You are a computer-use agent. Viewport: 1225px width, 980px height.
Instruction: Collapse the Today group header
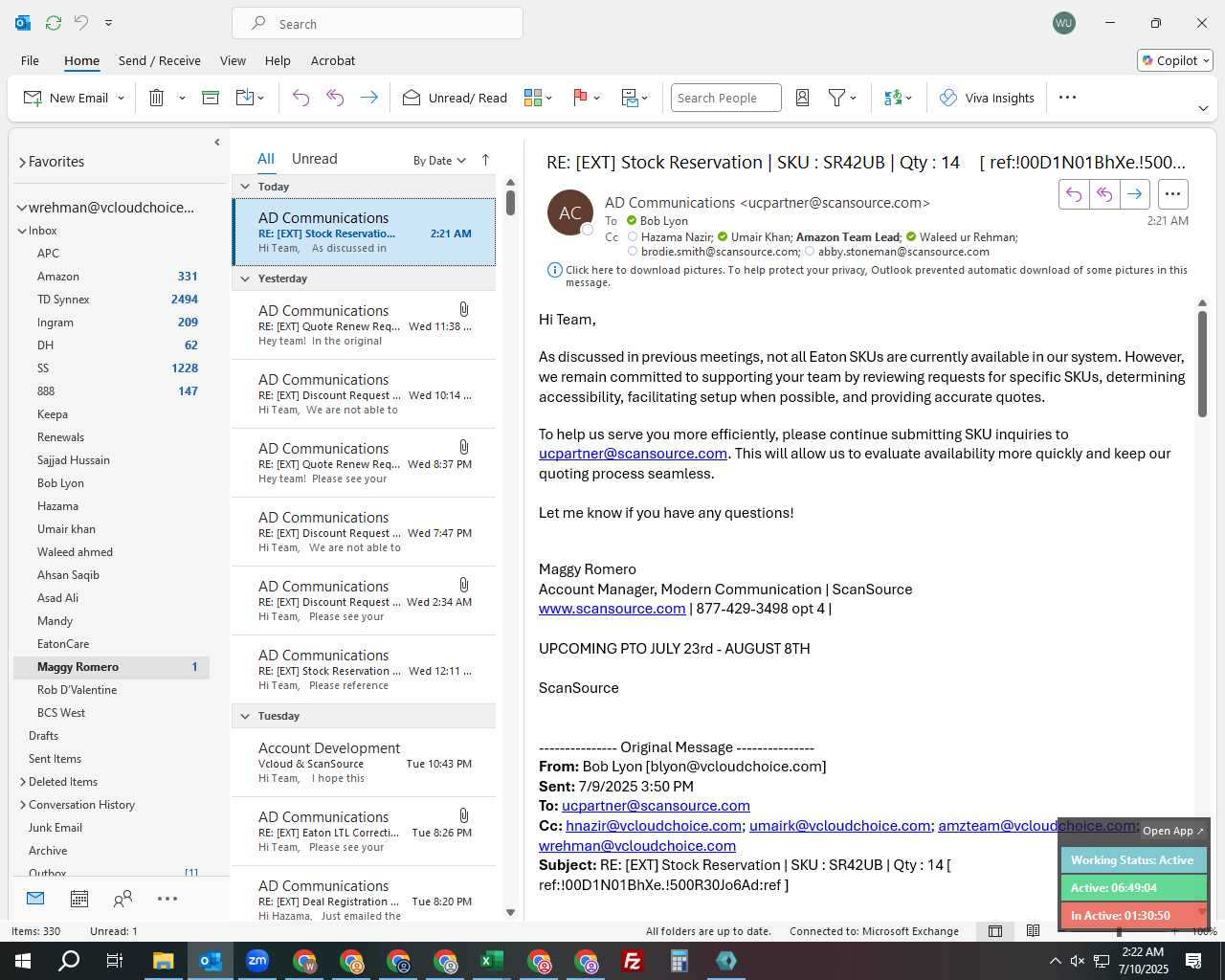[245, 187]
